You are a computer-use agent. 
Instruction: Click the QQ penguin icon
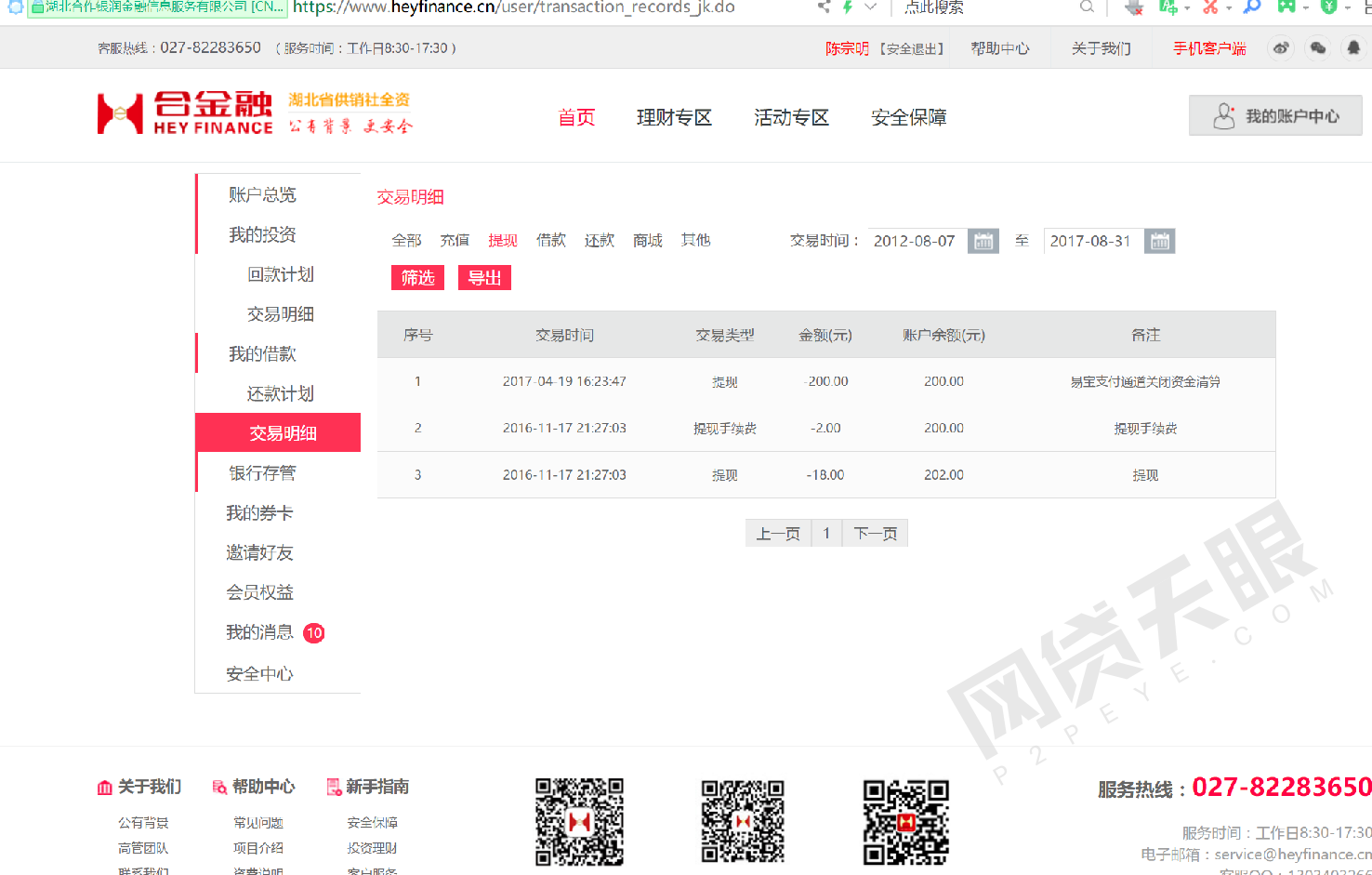(x=1353, y=48)
